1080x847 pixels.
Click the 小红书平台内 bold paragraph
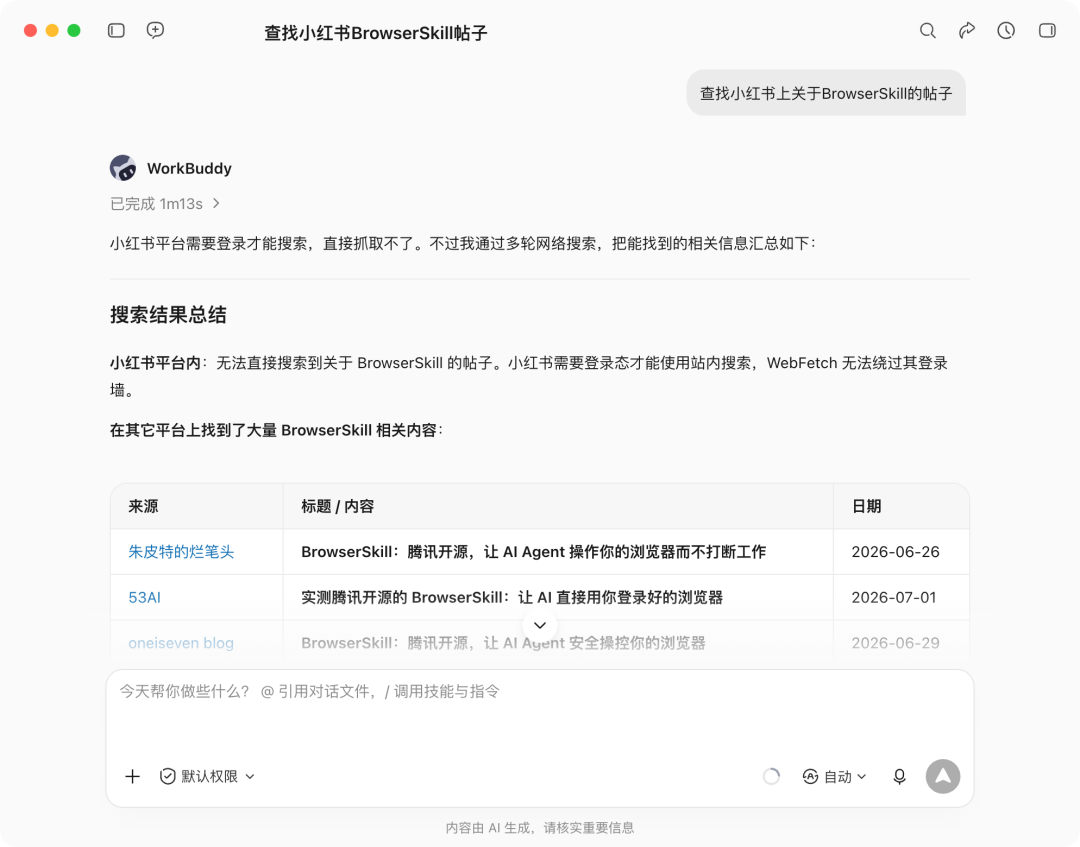(x=529, y=376)
